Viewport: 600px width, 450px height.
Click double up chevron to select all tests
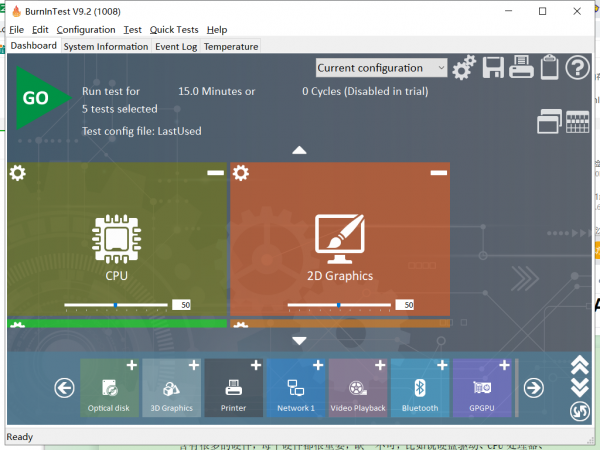coord(580,365)
